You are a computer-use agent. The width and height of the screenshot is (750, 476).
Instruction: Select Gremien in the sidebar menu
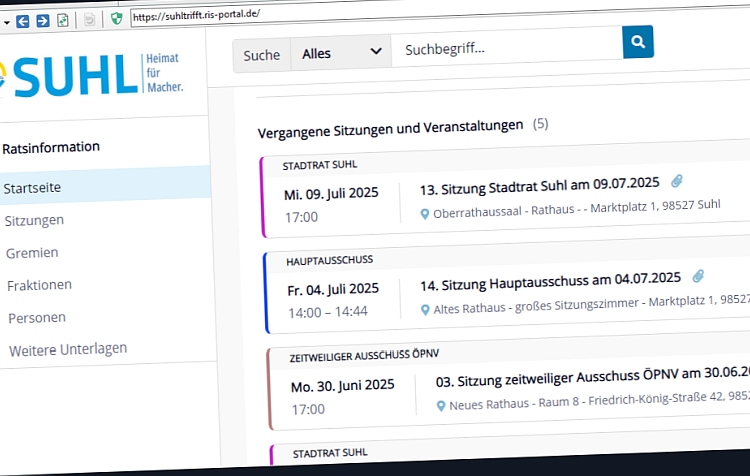point(32,253)
